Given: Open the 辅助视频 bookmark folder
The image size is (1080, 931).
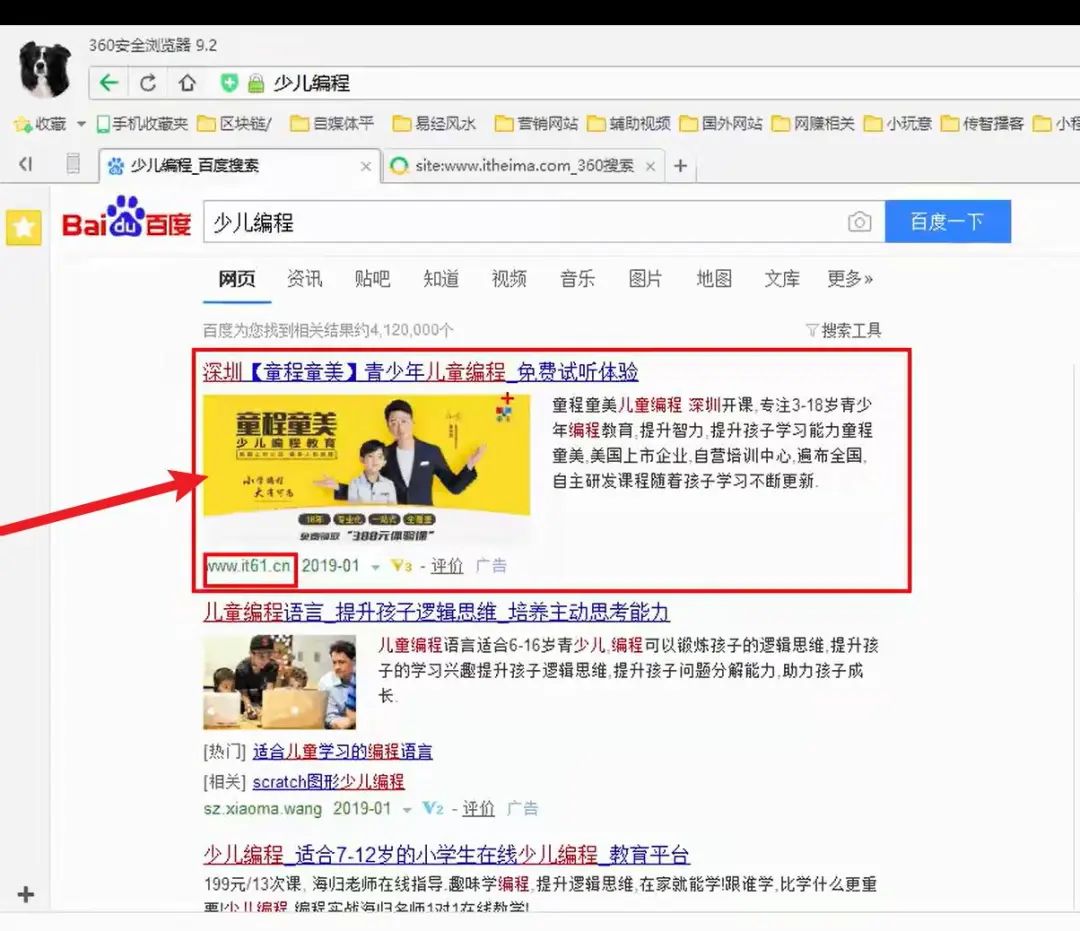Looking at the screenshot, I should [x=629, y=124].
